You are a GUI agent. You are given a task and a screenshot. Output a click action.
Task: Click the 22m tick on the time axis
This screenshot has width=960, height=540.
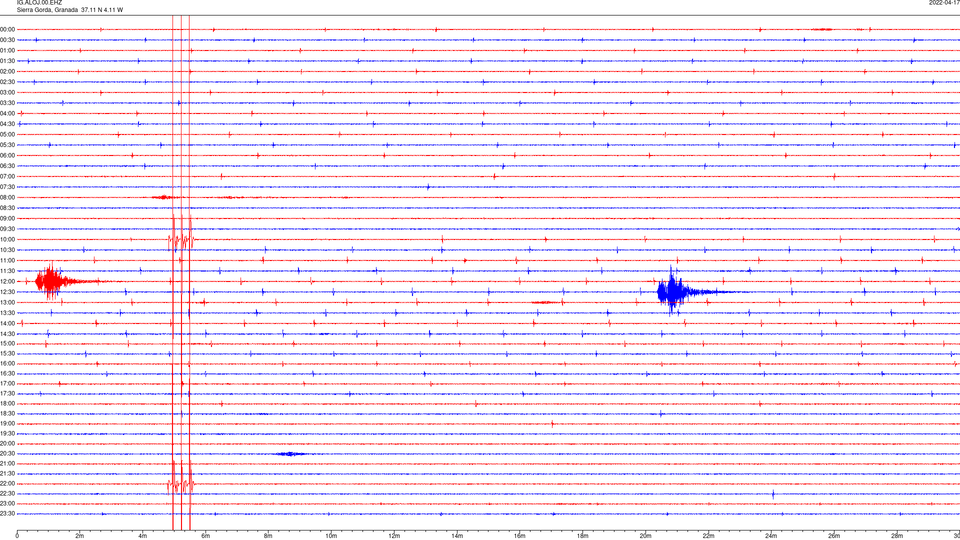[x=708, y=536]
